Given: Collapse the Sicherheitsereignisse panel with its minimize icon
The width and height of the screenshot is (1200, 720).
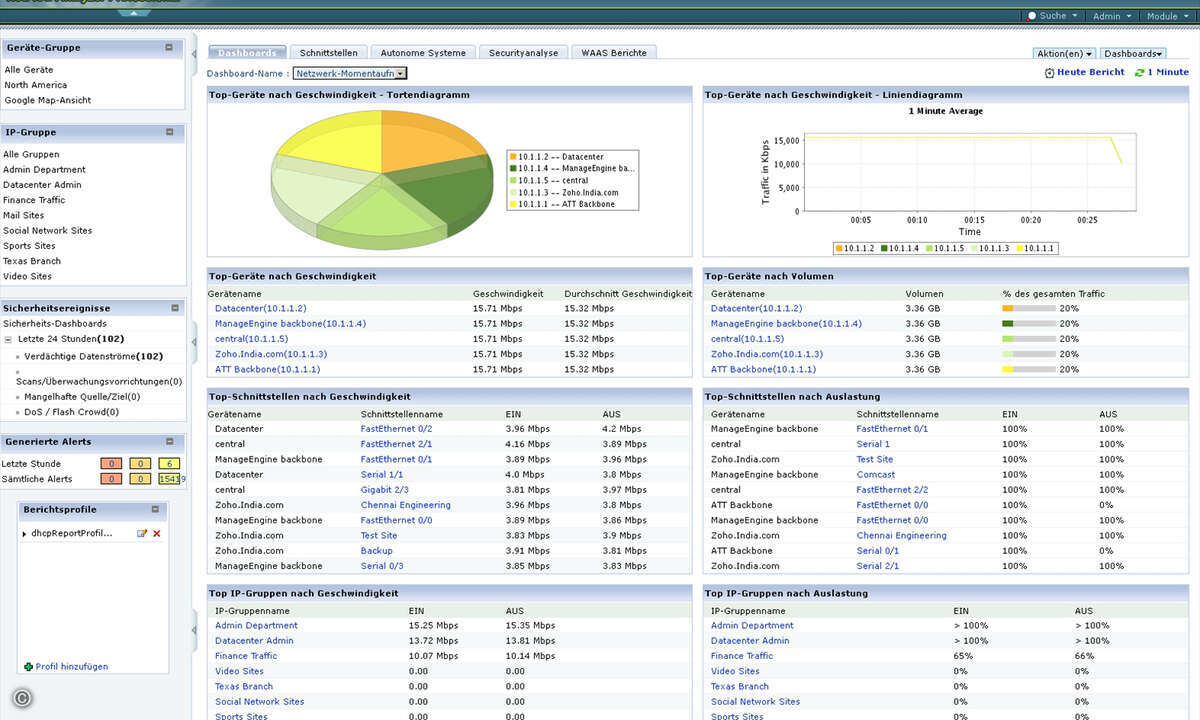Looking at the screenshot, I should pos(174,309).
